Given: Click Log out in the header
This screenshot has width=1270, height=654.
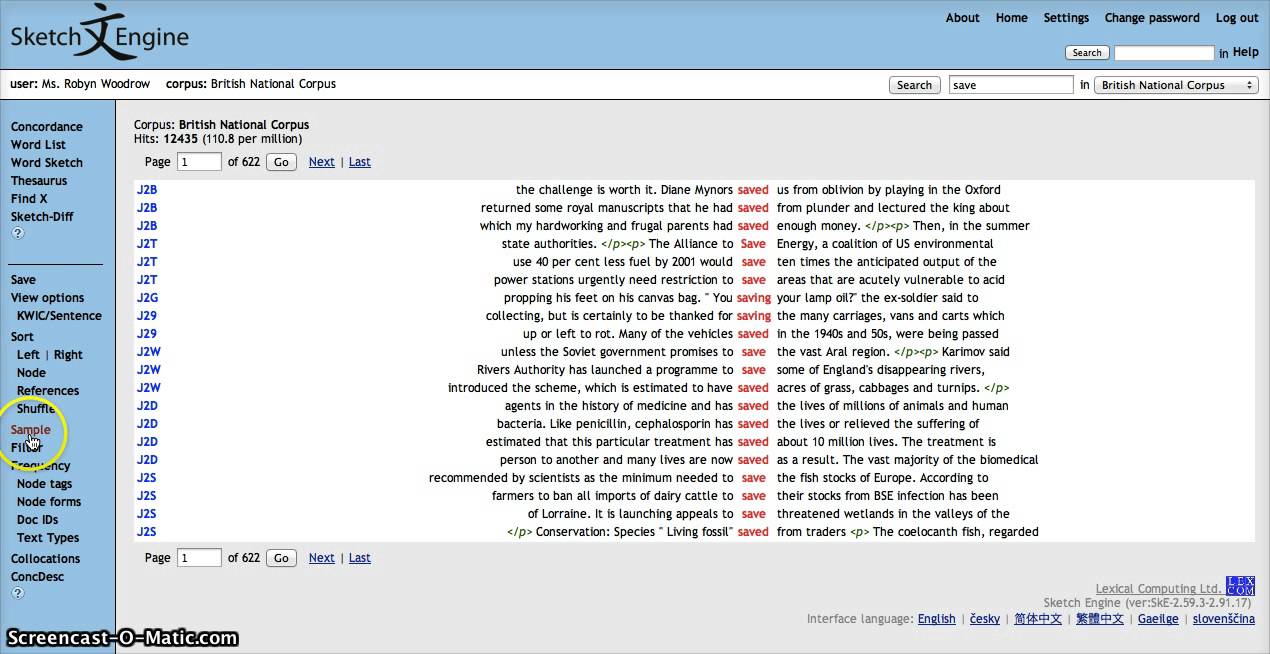Looking at the screenshot, I should point(1236,18).
